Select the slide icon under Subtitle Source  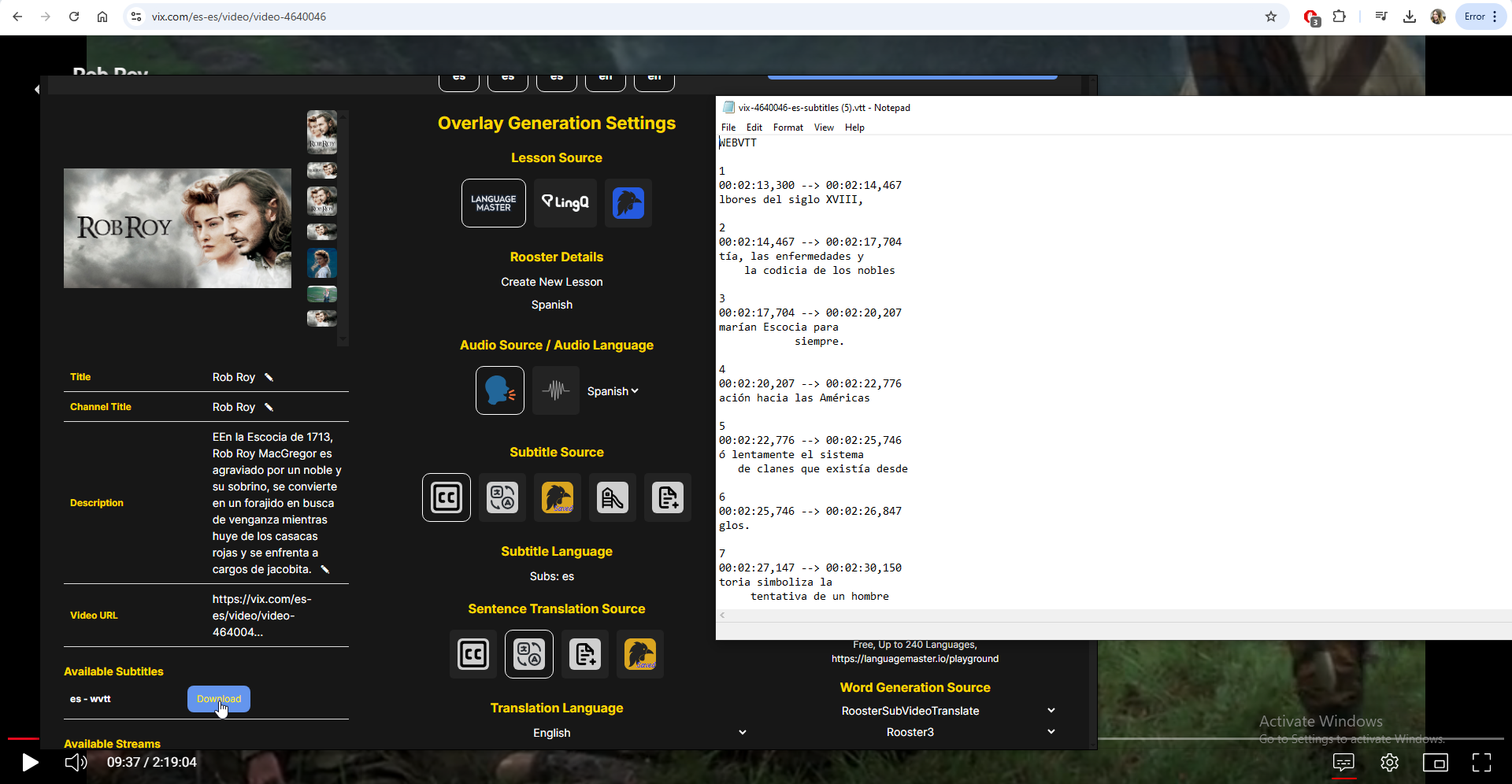click(x=612, y=497)
